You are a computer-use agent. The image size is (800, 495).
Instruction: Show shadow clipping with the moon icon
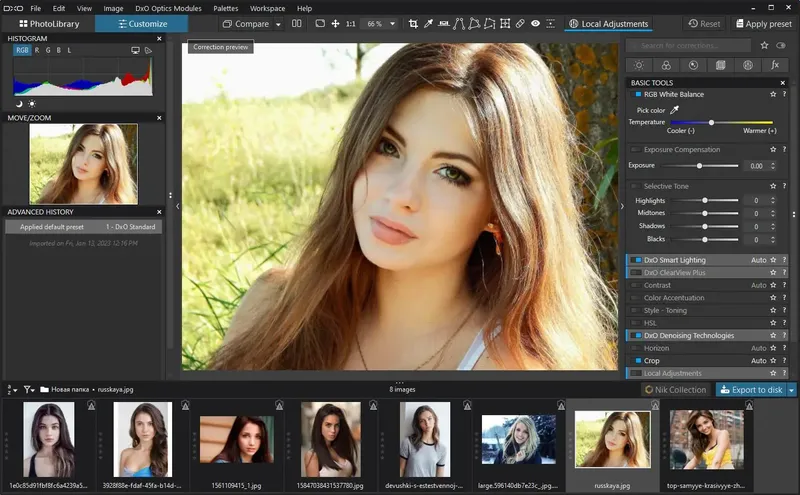(19, 103)
